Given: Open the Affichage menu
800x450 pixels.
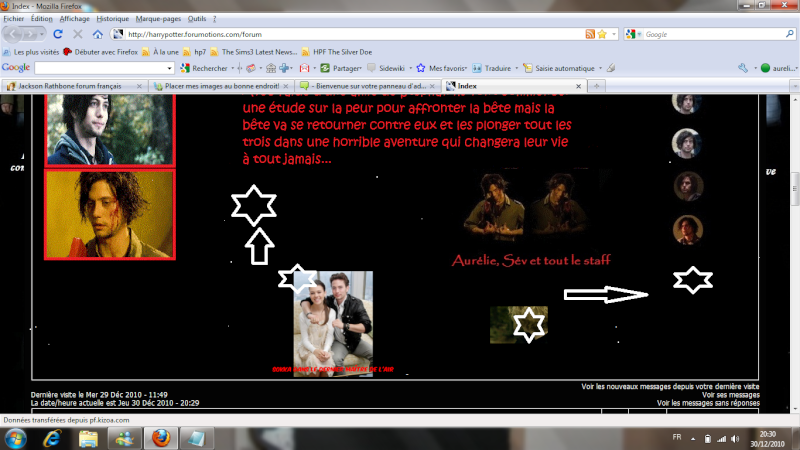Looking at the screenshot, I should pyautogui.click(x=74, y=18).
